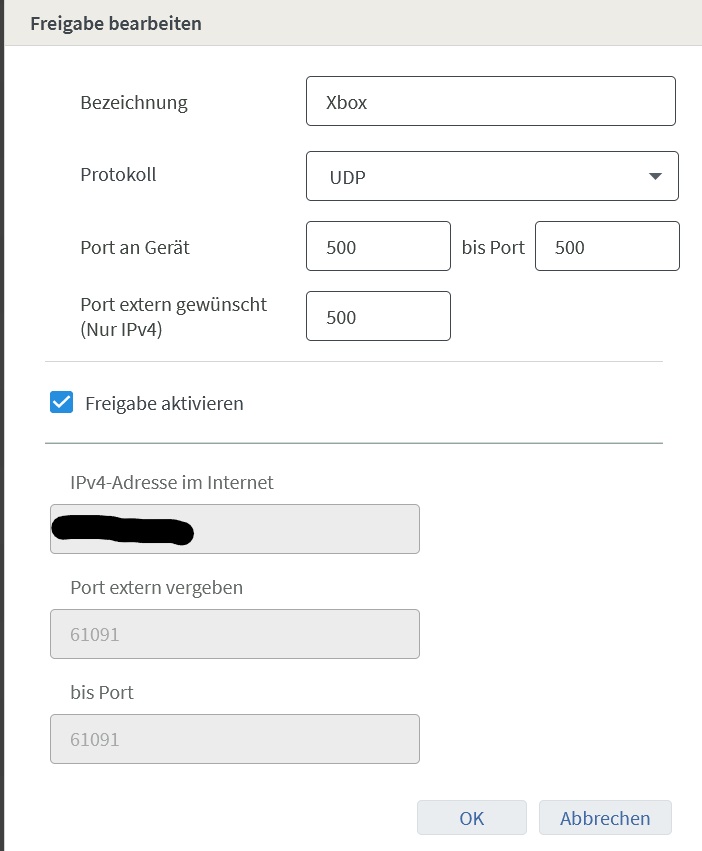Click the Port extern gewünscht (Nur IPv4) label

[173, 315]
